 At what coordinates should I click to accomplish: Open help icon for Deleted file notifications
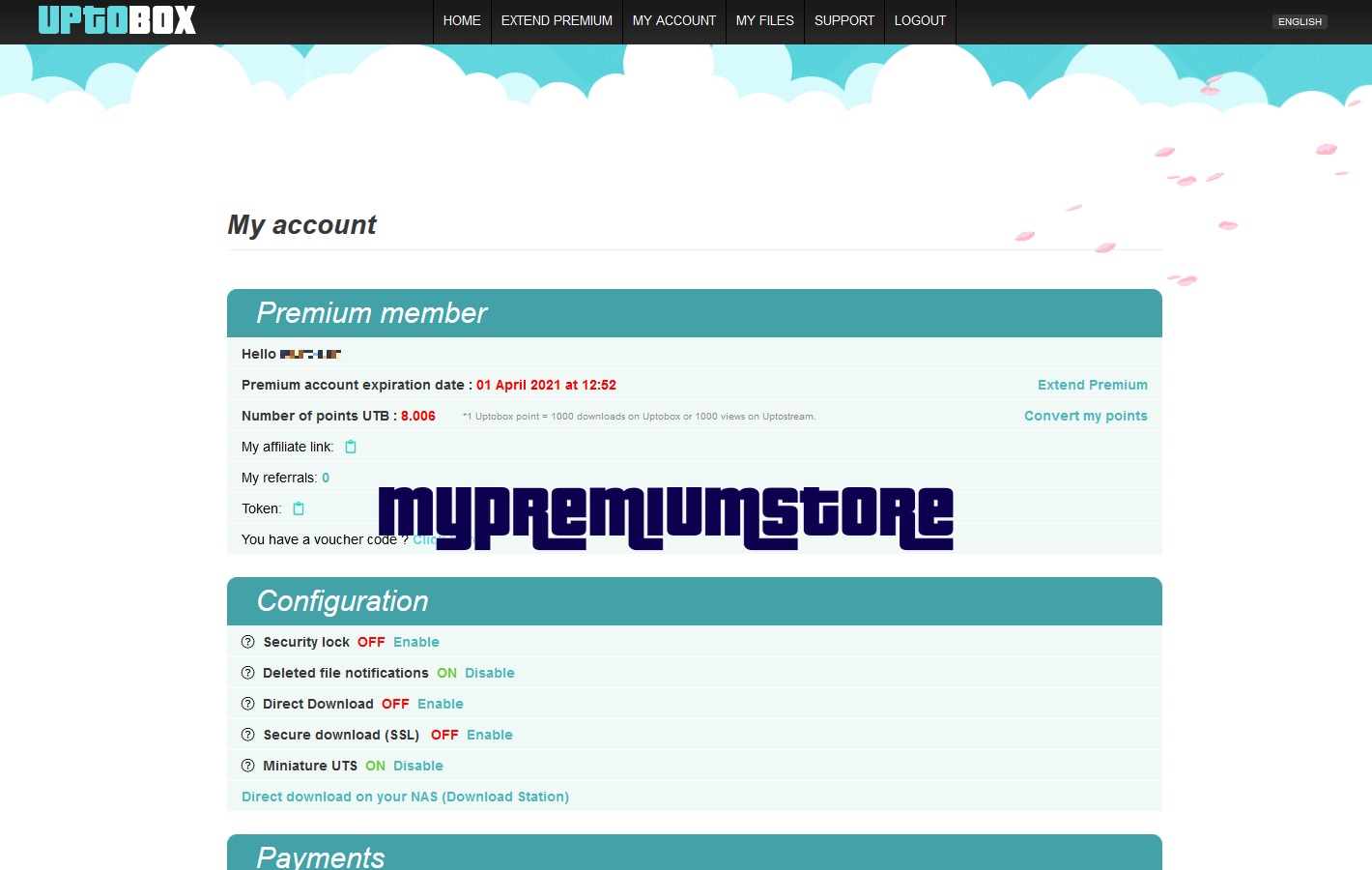tap(248, 673)
